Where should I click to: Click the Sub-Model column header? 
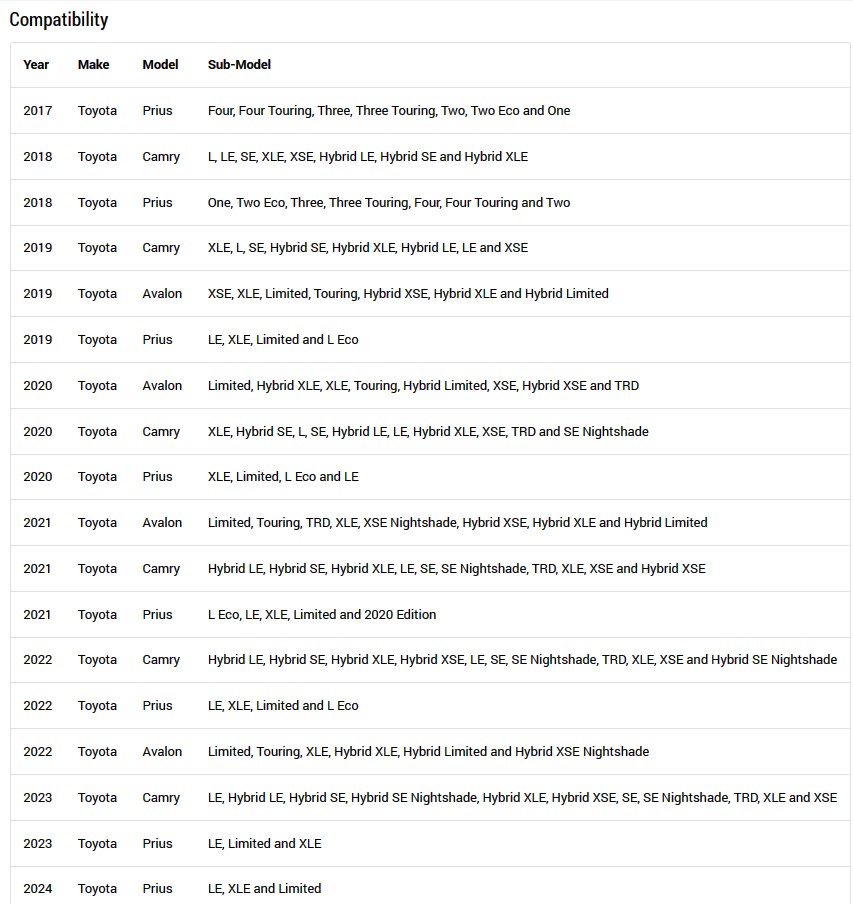point(239,65)
